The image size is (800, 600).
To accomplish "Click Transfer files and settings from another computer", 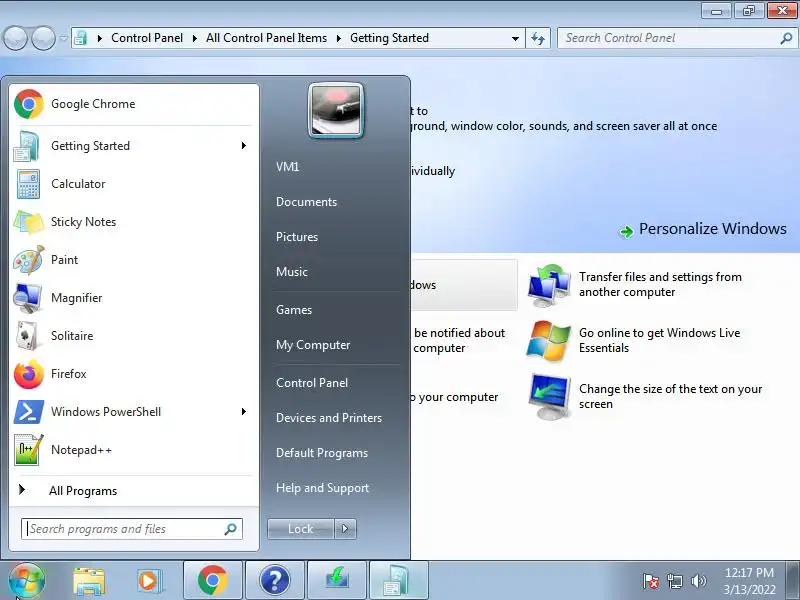I will coord(660,284).
